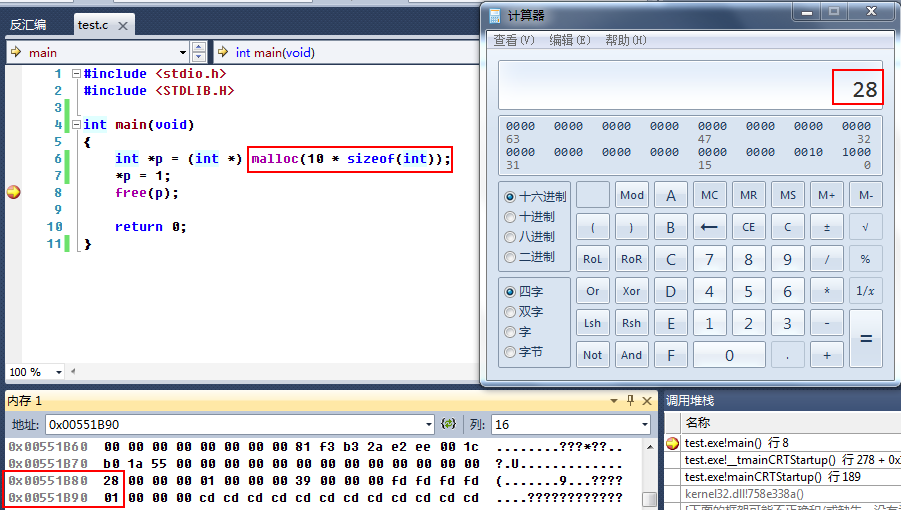Click the Rsh right shift button

(632, 323)
